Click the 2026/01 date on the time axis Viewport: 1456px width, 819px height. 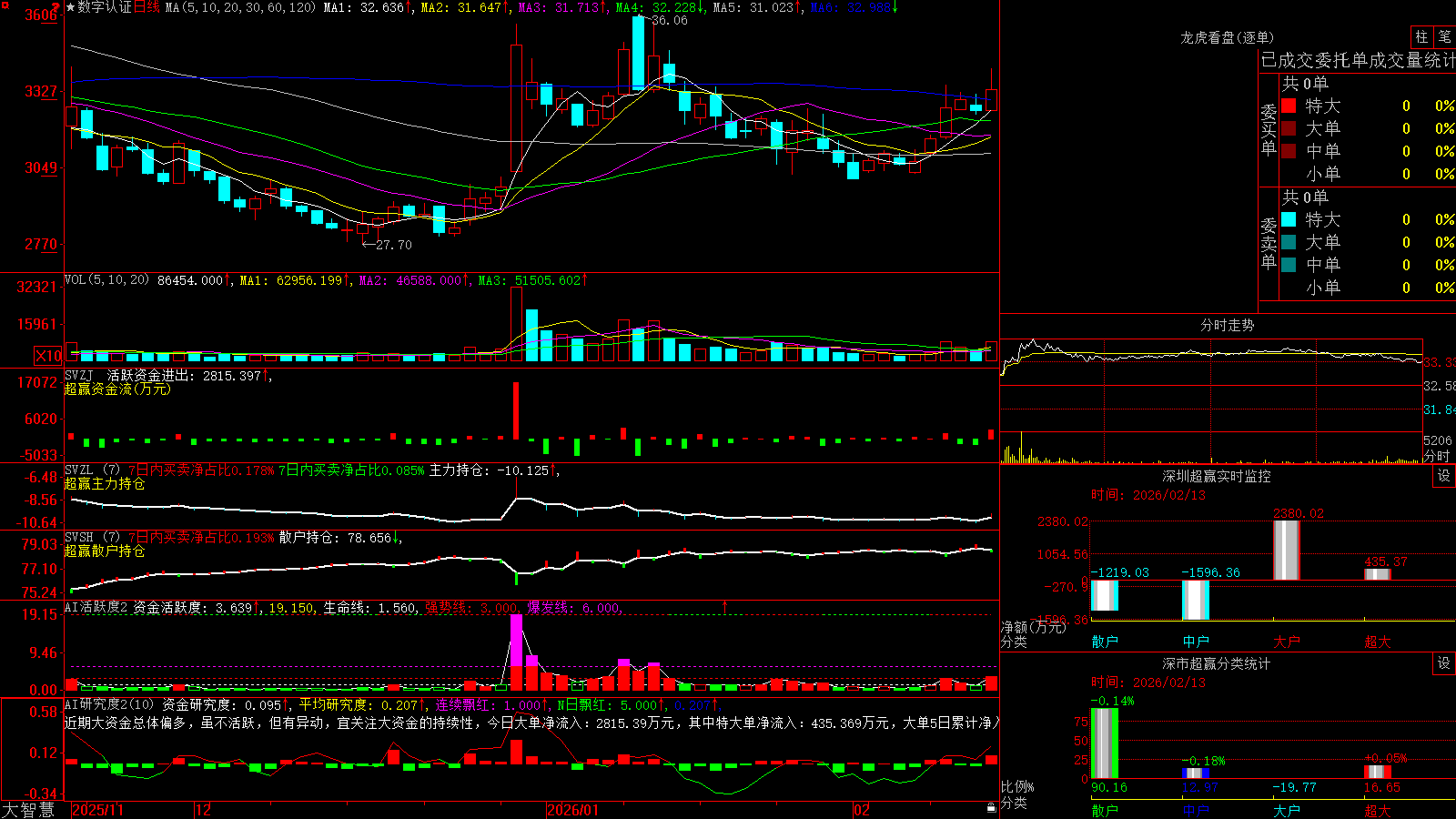(x=572, y=810)
